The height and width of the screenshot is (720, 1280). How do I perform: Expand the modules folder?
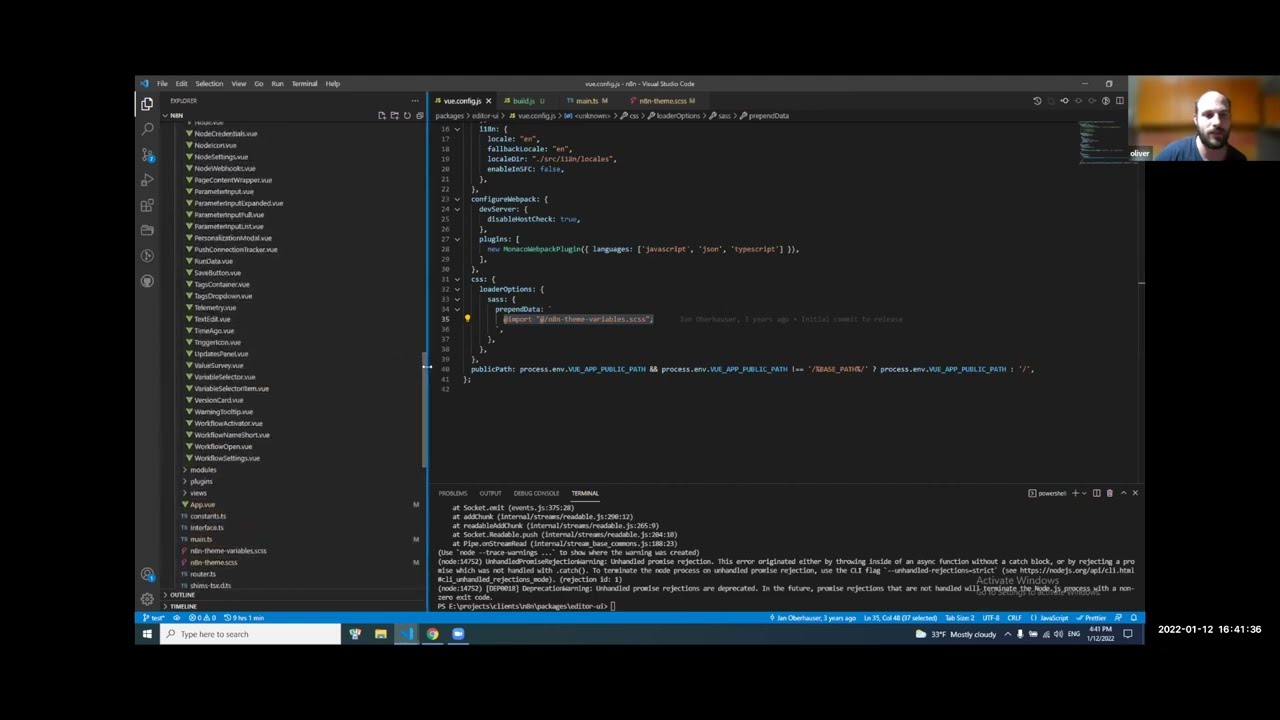203,470
